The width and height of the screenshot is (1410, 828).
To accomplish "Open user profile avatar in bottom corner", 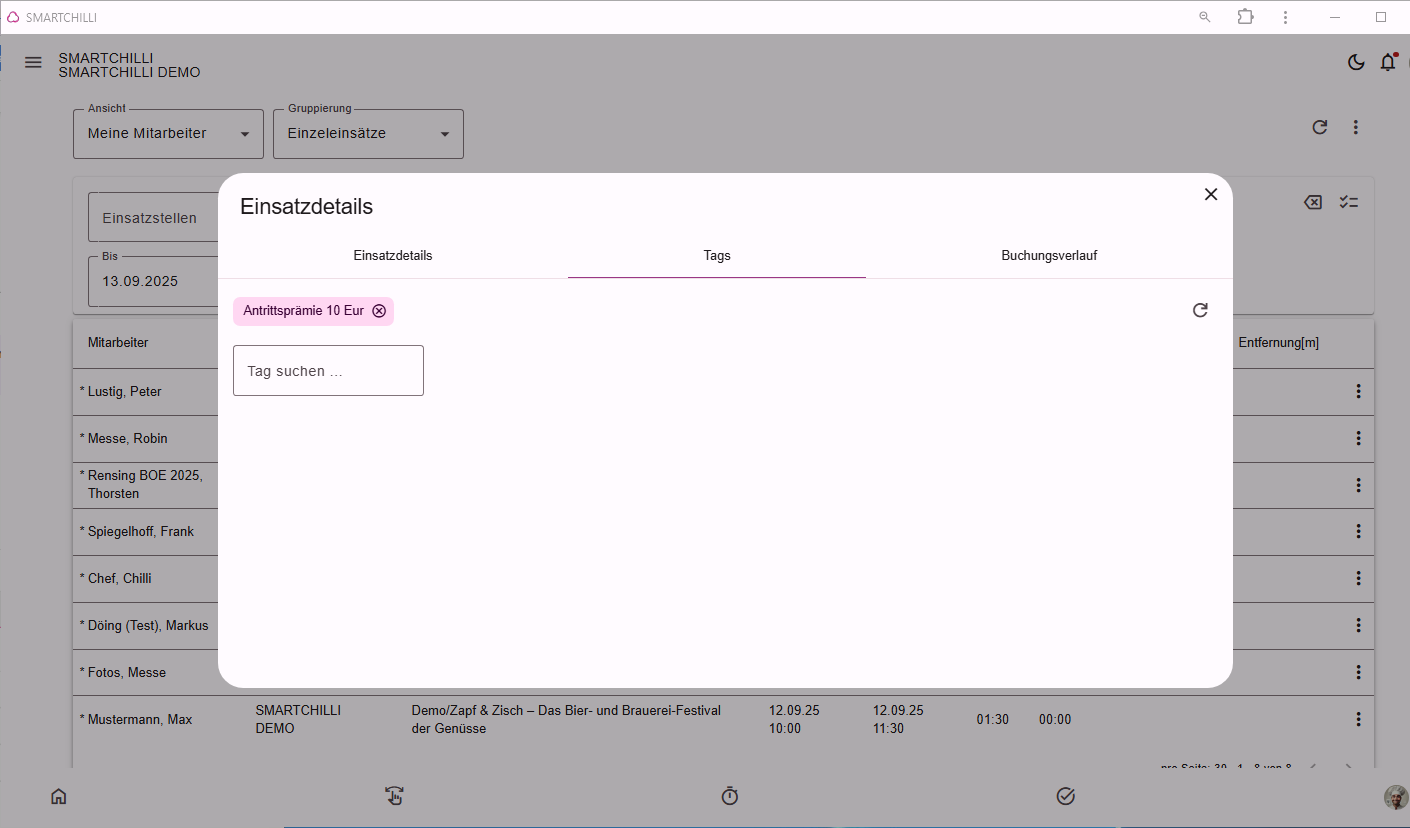I will coord(1396,797).
